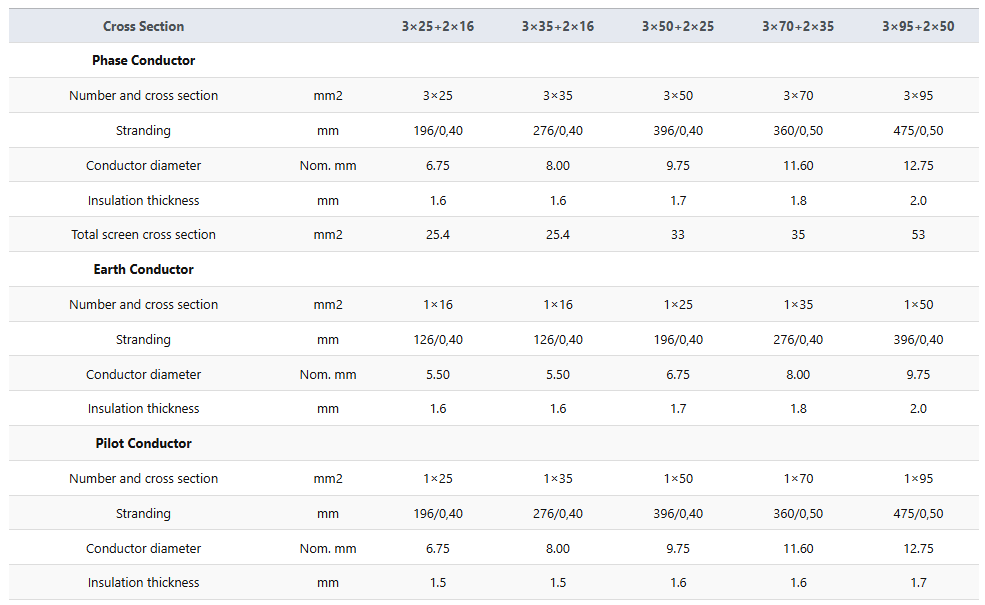
Task: Select the Total screen cross section row label
Action: click(x=143, y=234)
